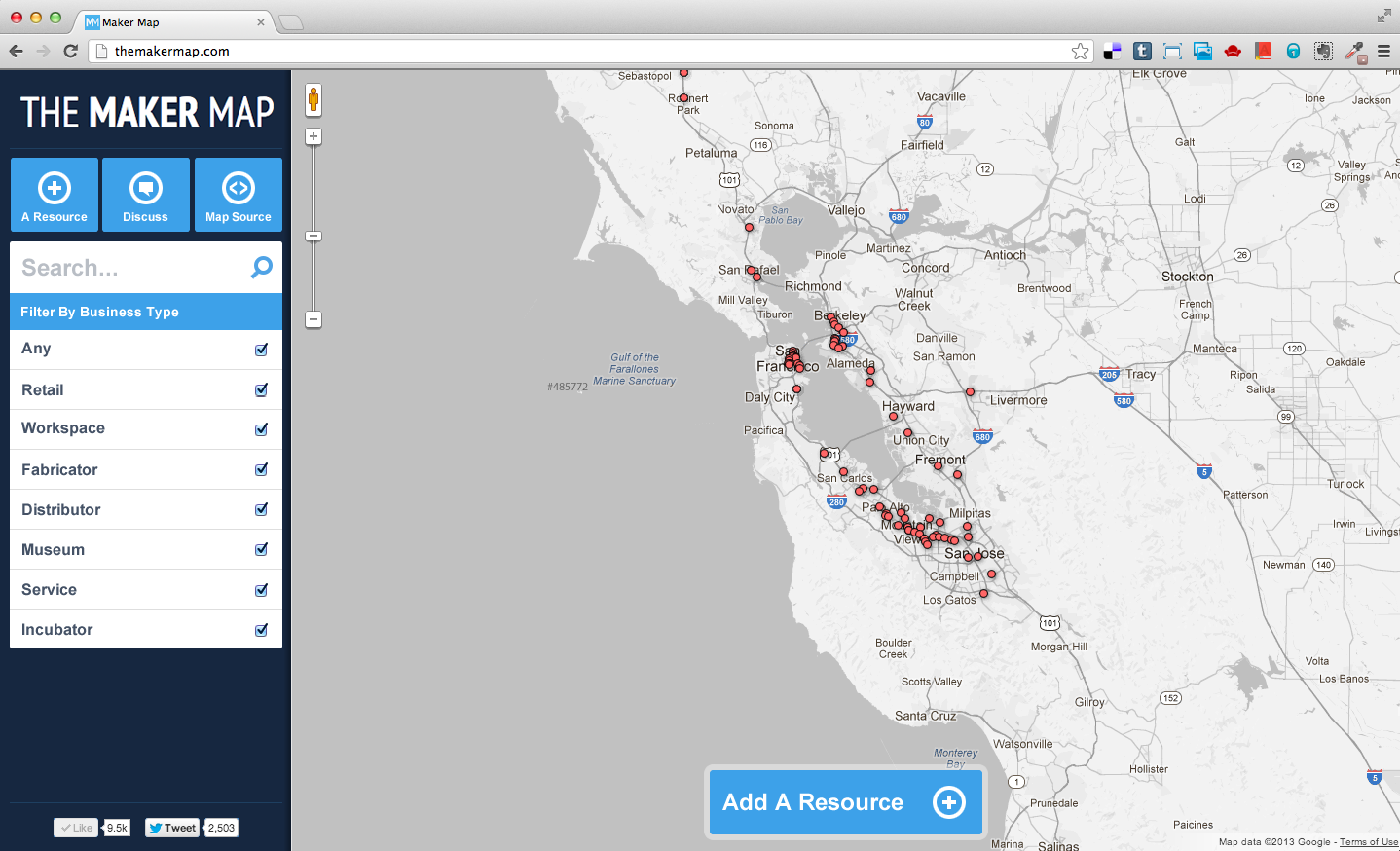Screen dimensions: 1400x851
Task: Open the Discuss button
Action: (146, 195)
